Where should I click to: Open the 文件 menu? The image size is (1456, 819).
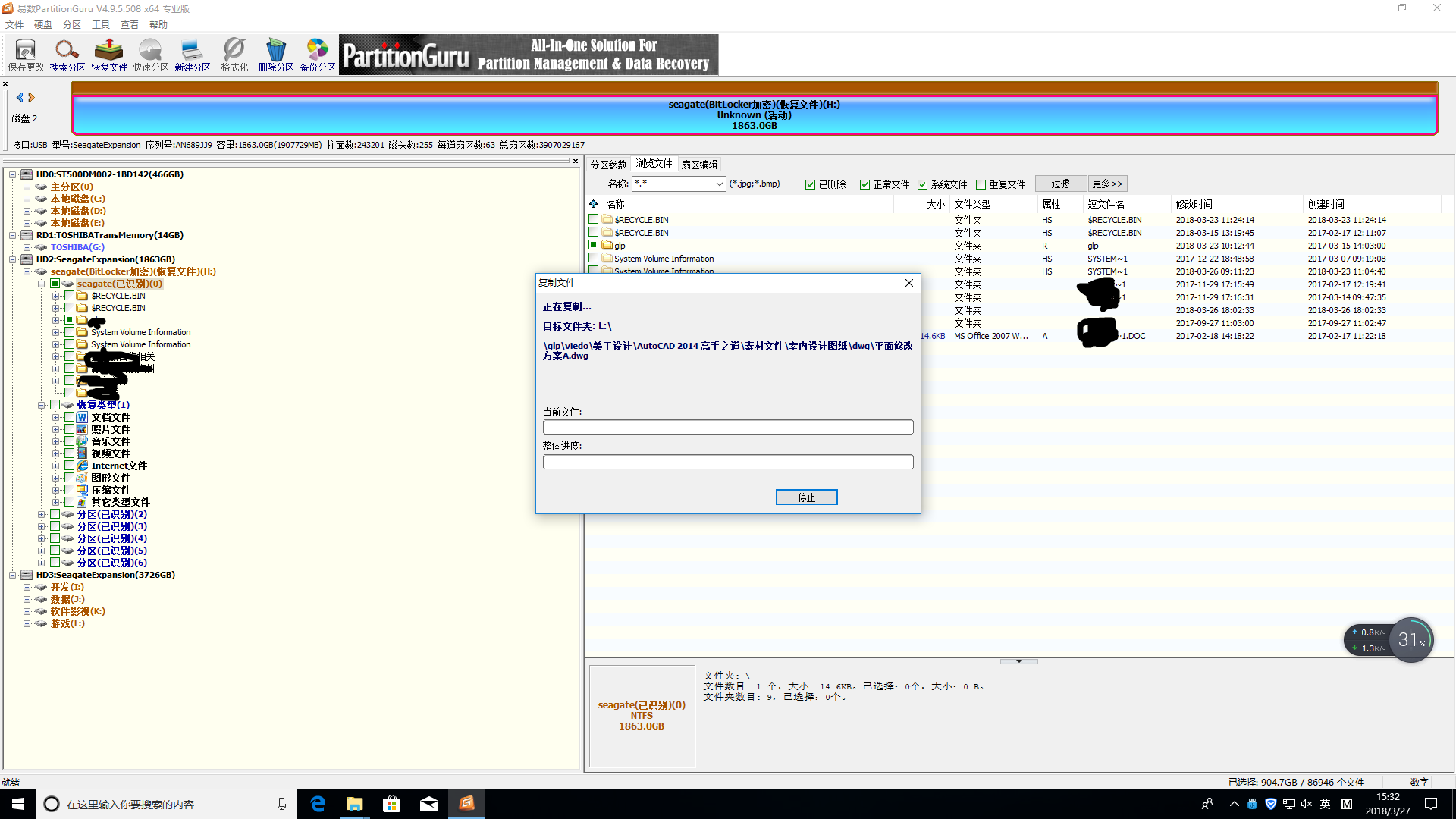[14, 24]
